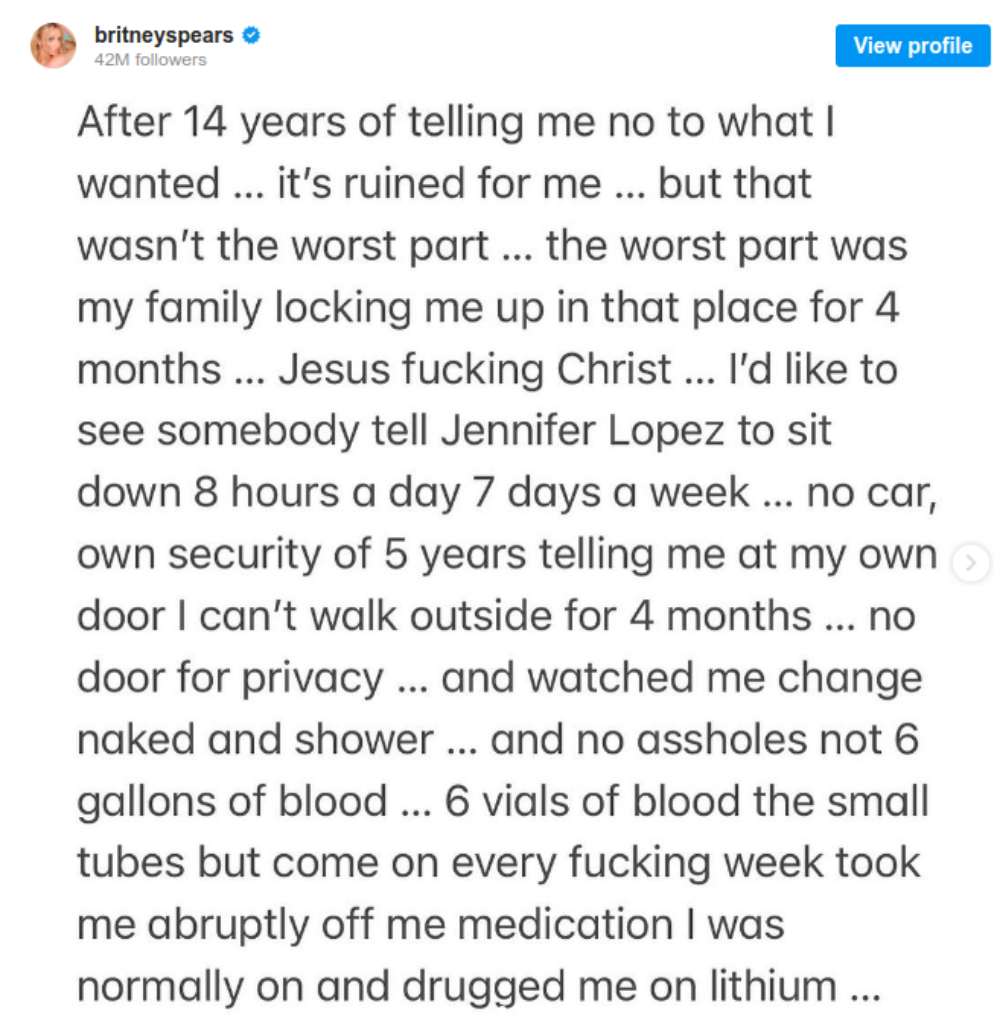Go to next slide with right chevron

point(969,564)
